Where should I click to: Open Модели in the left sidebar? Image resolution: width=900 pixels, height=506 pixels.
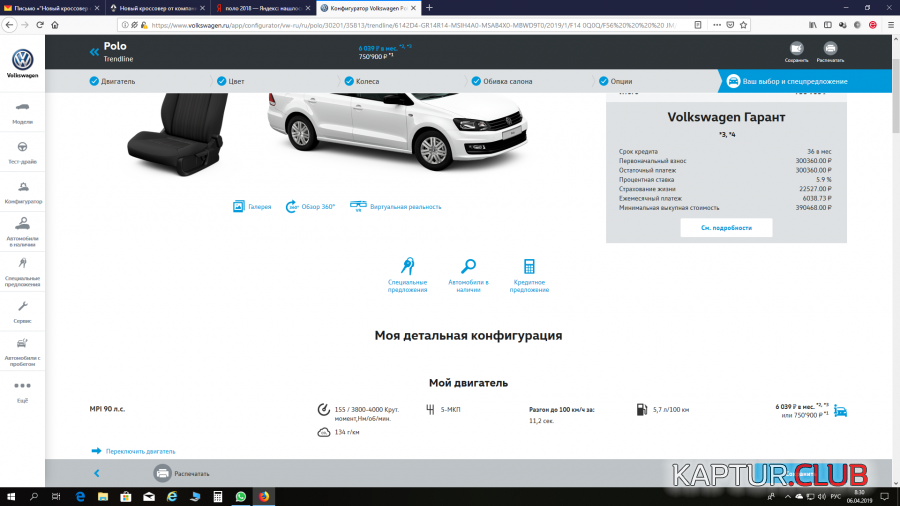[22, 109]
